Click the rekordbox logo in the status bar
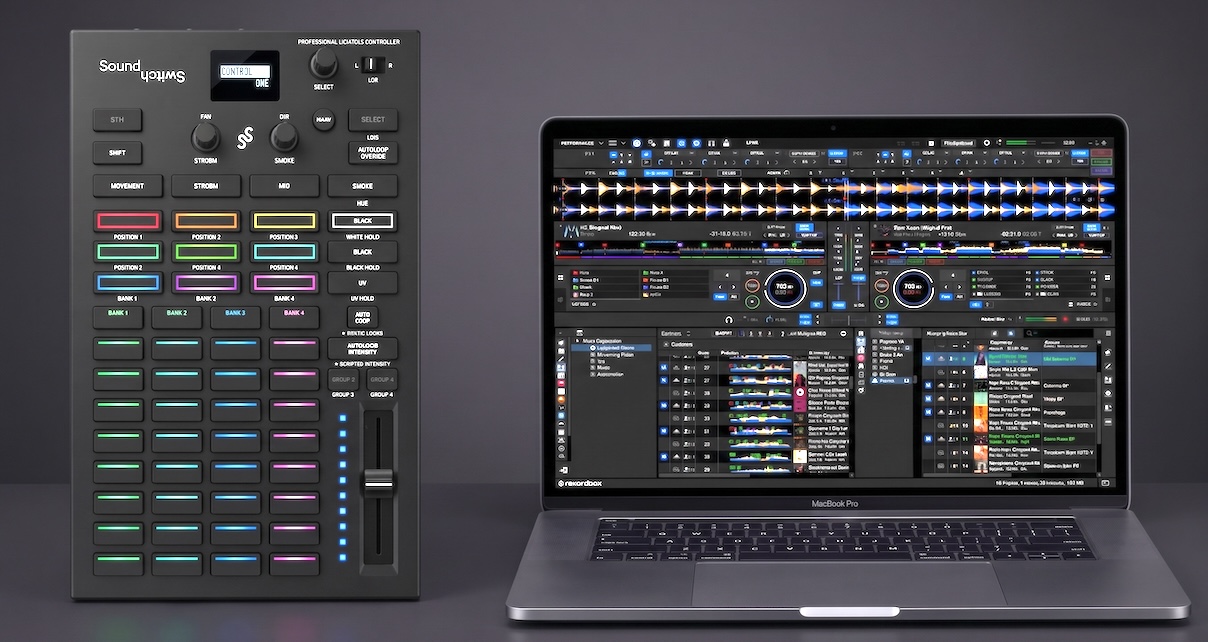The height and width of the screenshot is (642, 1208). click(580, 484)
